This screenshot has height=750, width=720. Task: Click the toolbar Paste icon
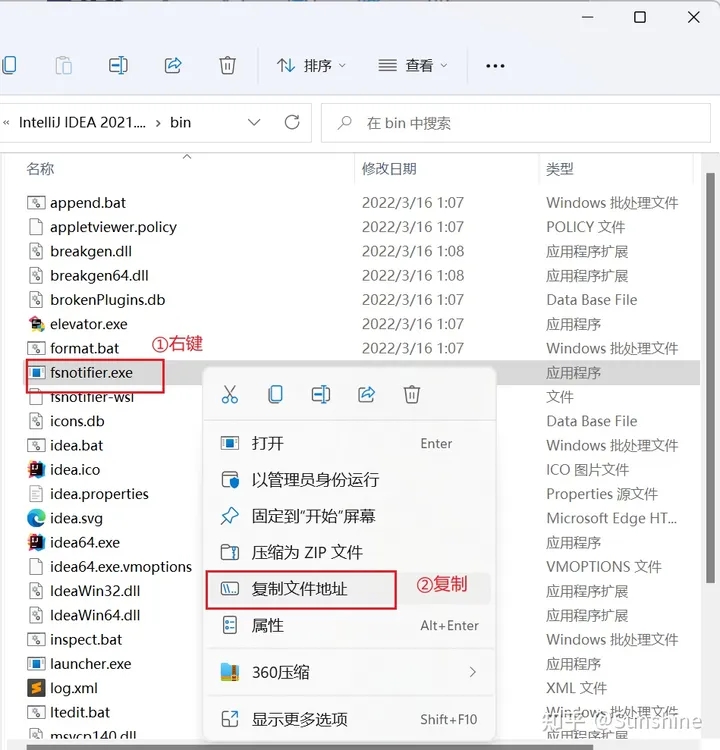(x=64, y=65)
